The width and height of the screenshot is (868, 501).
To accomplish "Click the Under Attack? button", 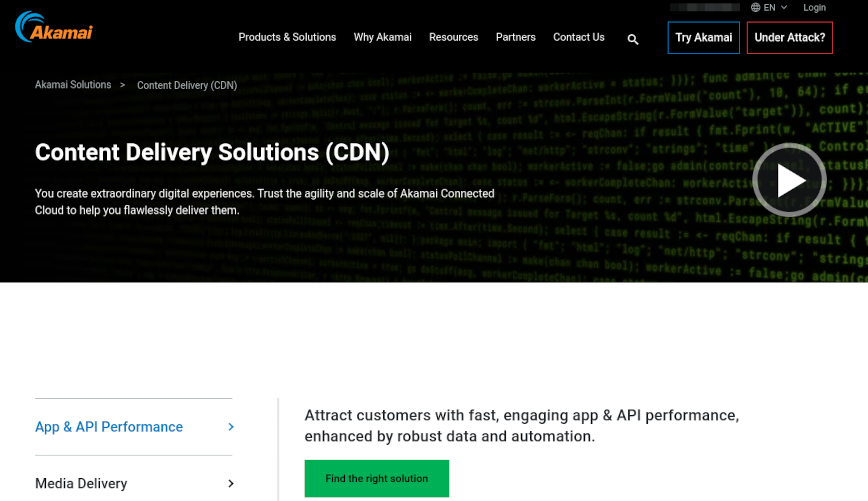I will tap(789, 38).
